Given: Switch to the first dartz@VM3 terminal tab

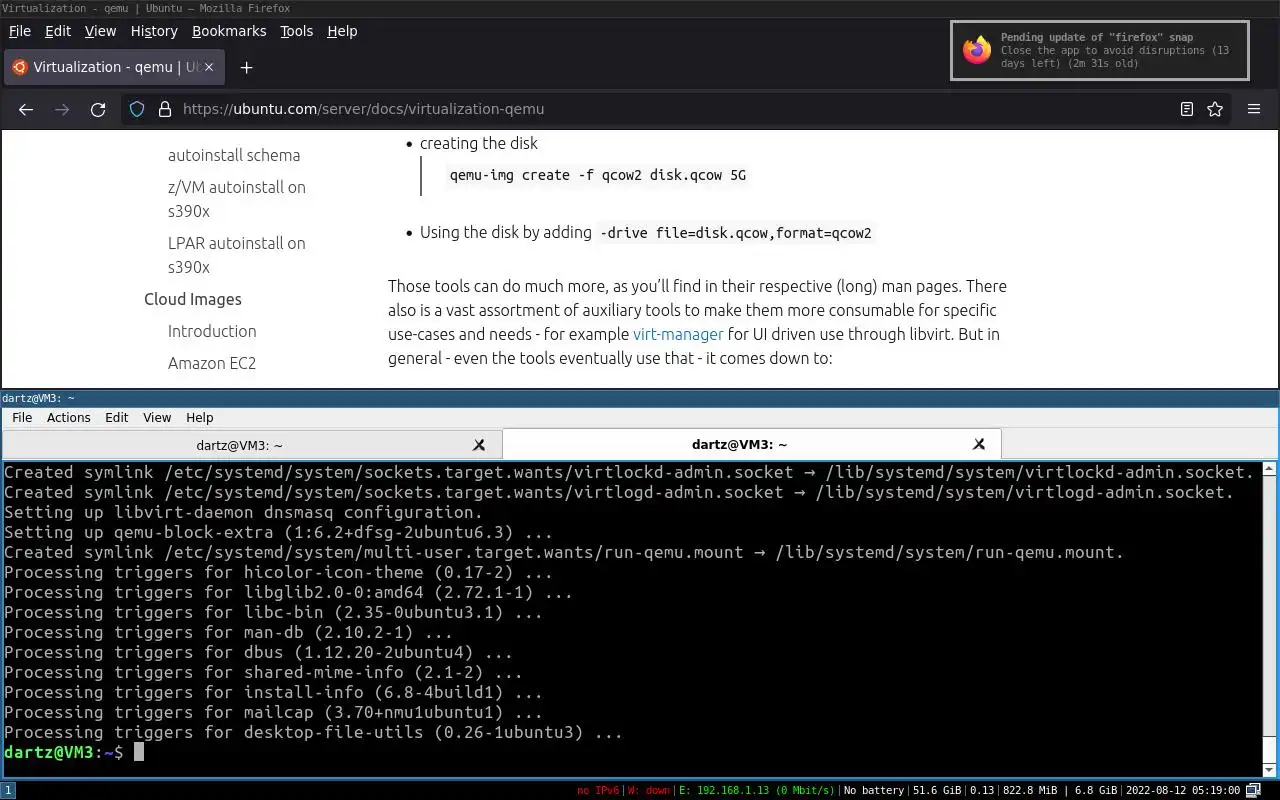Looking at the screenshot, I should coord(251,444).
